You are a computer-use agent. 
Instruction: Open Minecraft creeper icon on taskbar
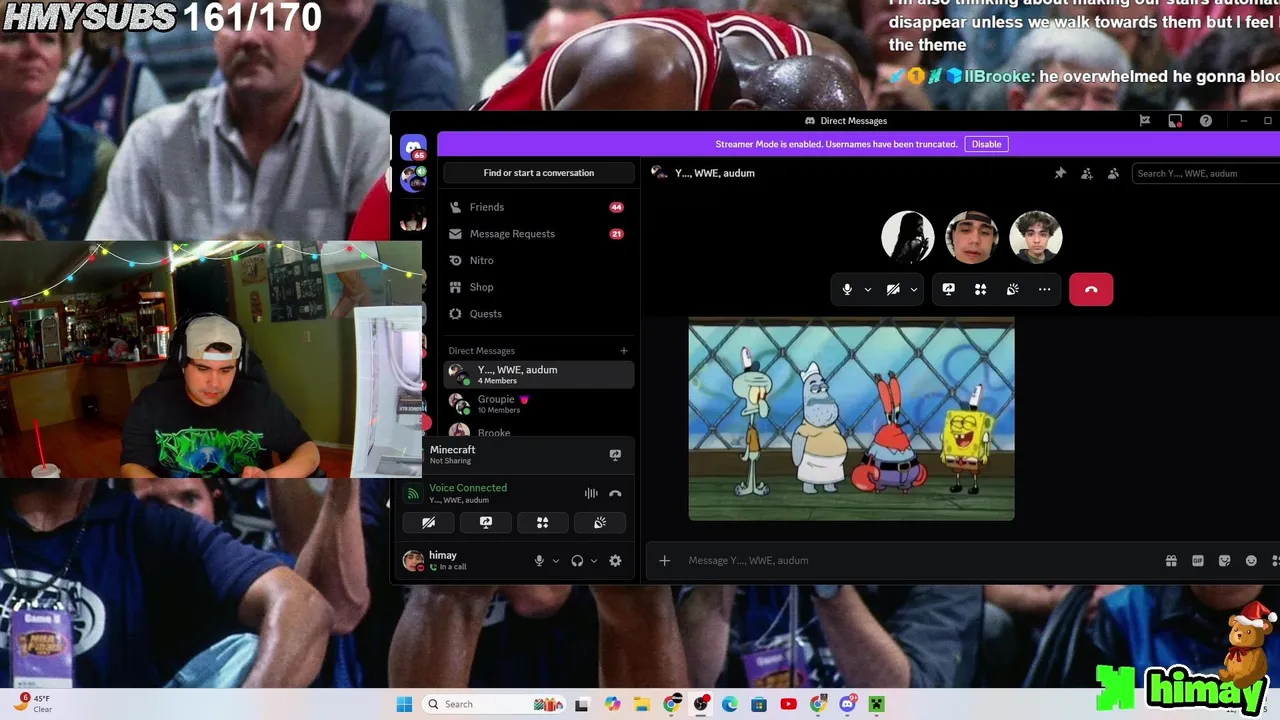coord(877,704)
